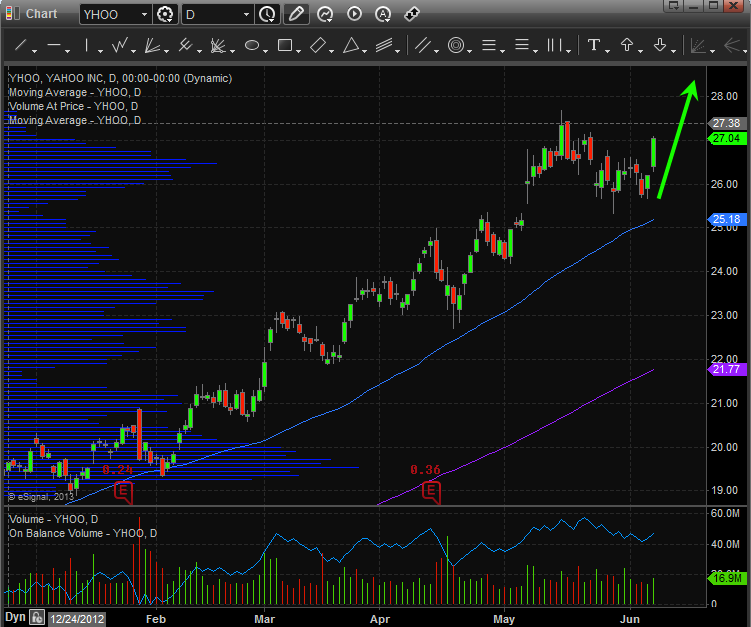Select the first horizontal retracement lines tool

[489, 46]
